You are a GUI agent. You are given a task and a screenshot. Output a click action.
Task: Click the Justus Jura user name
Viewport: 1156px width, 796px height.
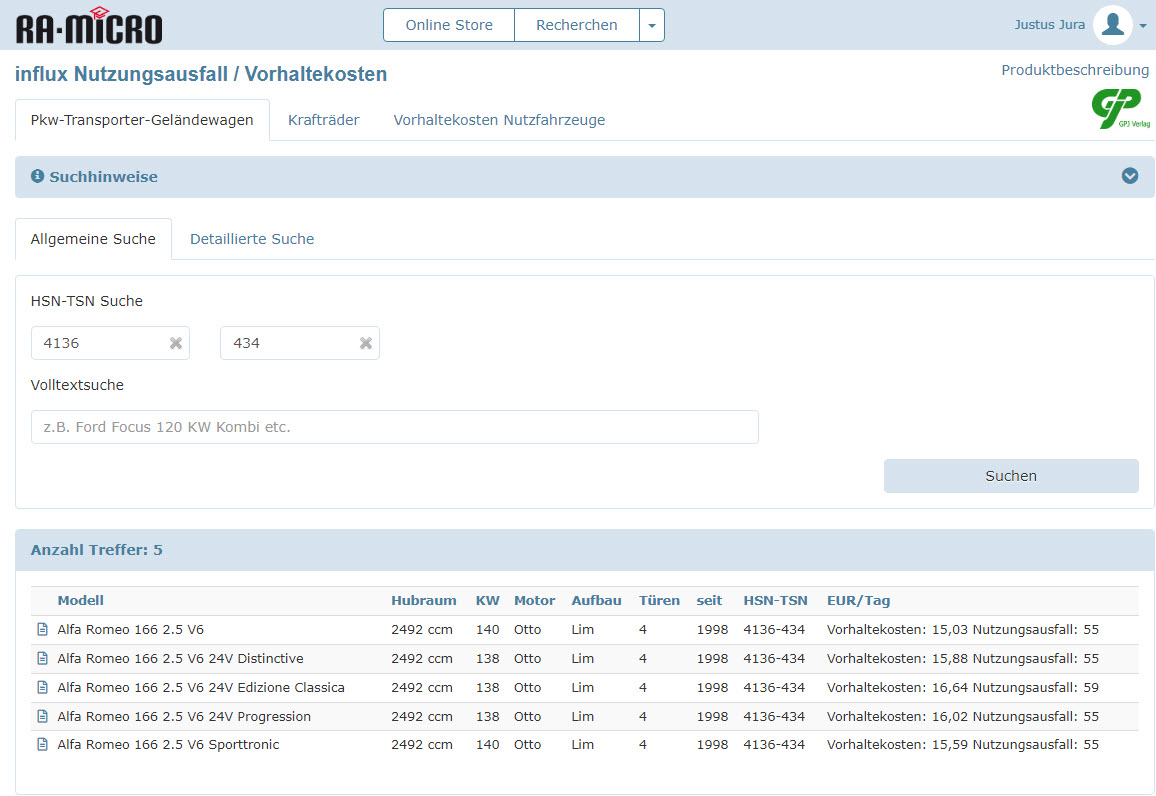tap(1049, 24)
